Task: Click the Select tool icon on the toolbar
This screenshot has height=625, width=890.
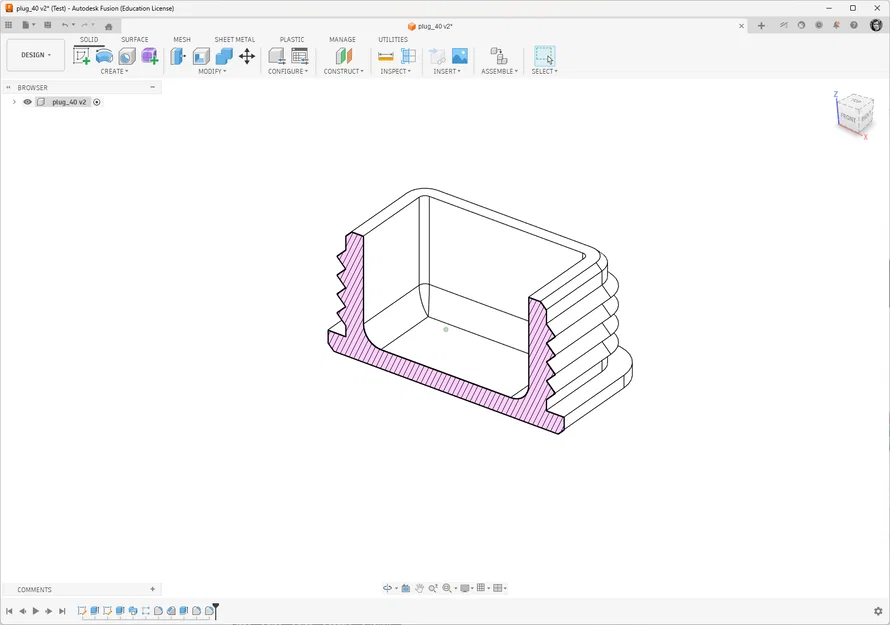Action: [x=543, y=57]
